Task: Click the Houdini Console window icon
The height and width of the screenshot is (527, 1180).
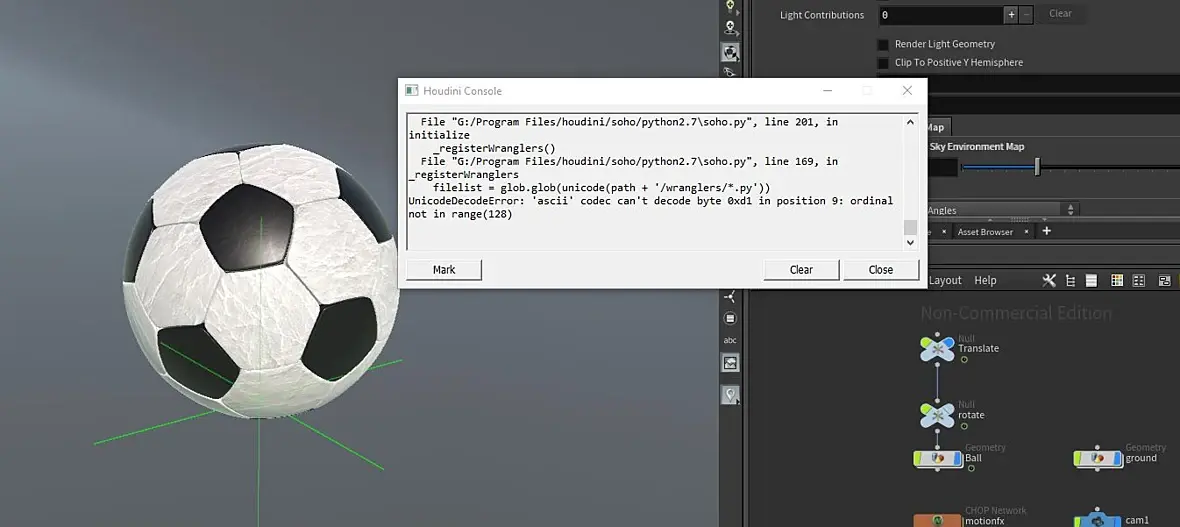Action: [412, 90]
